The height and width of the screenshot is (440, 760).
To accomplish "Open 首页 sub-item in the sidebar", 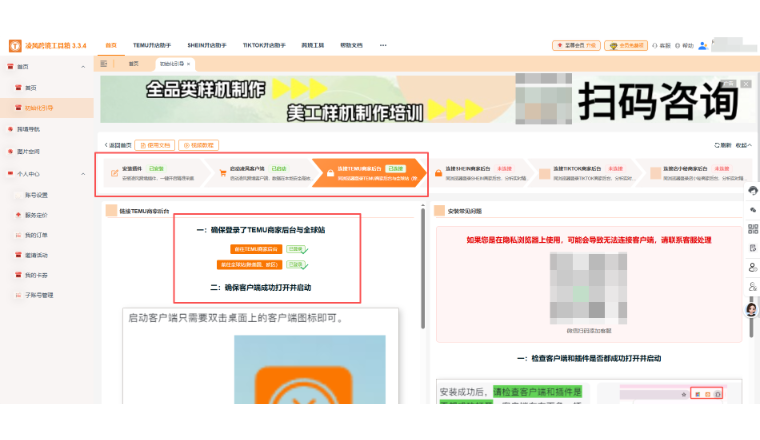I will pos(31,88).
